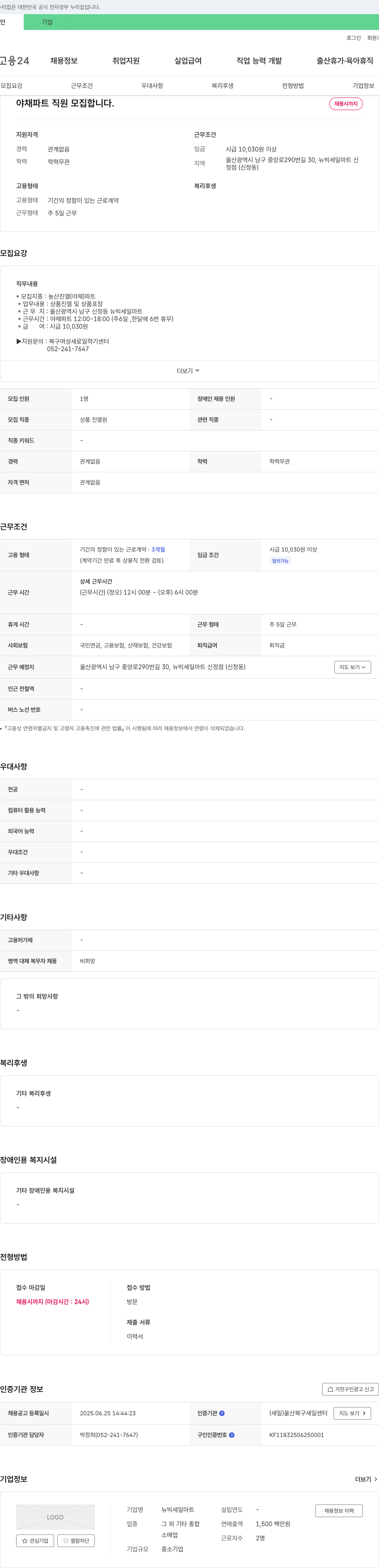Open the 취업지원 main menu

126,61
